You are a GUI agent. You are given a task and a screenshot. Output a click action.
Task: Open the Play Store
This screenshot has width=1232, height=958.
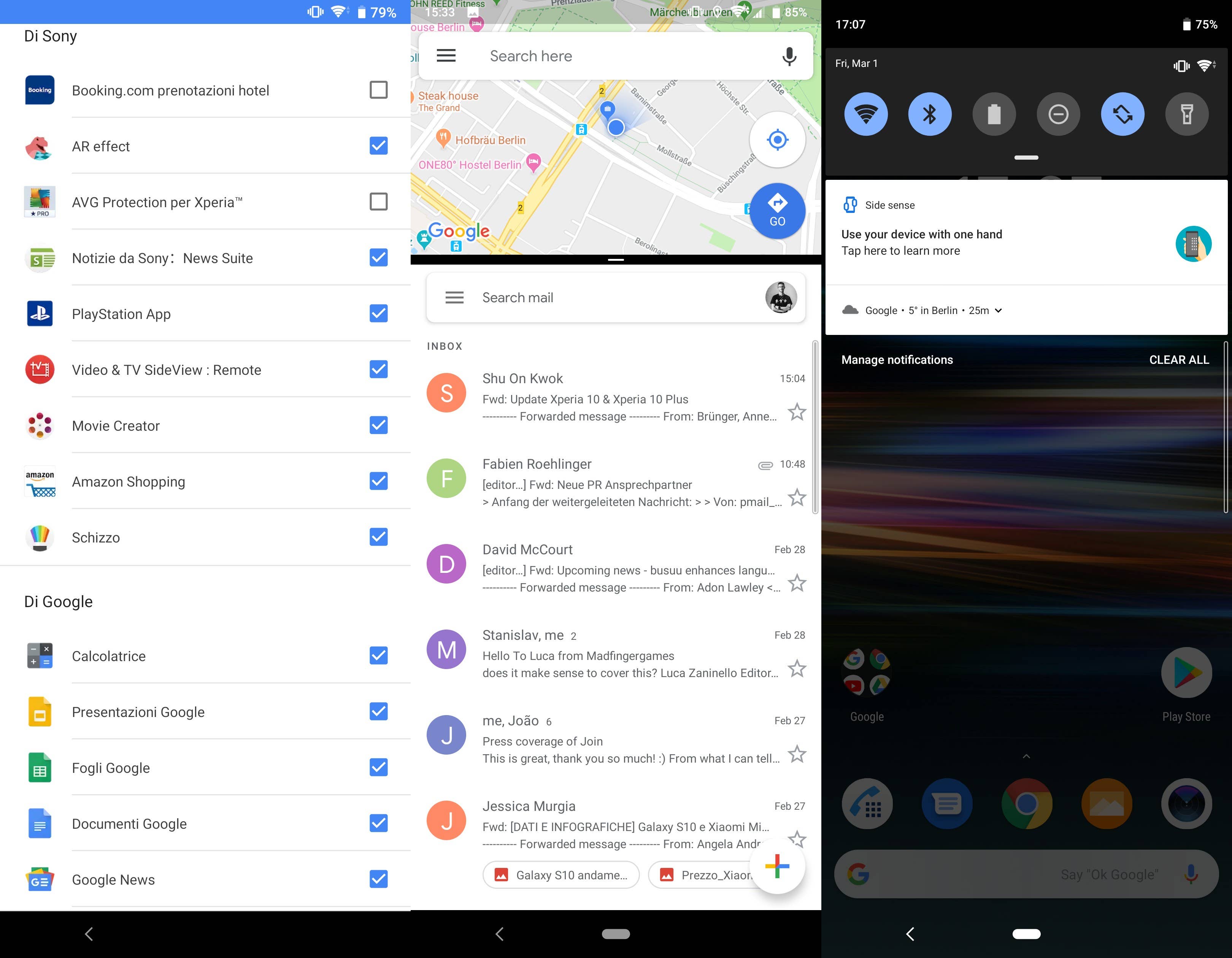[1187, 672]
